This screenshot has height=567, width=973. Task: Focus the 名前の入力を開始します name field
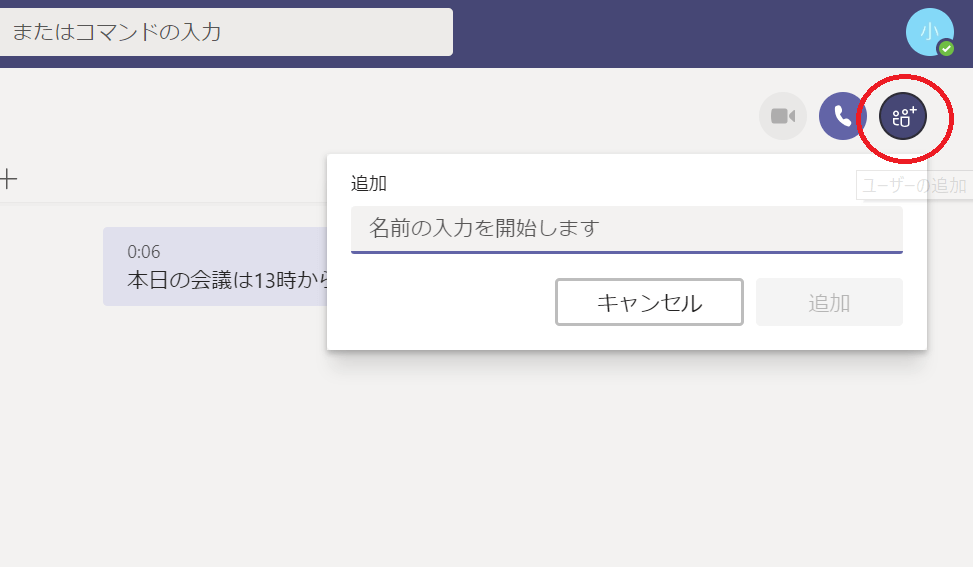click(x=626, y=228)
